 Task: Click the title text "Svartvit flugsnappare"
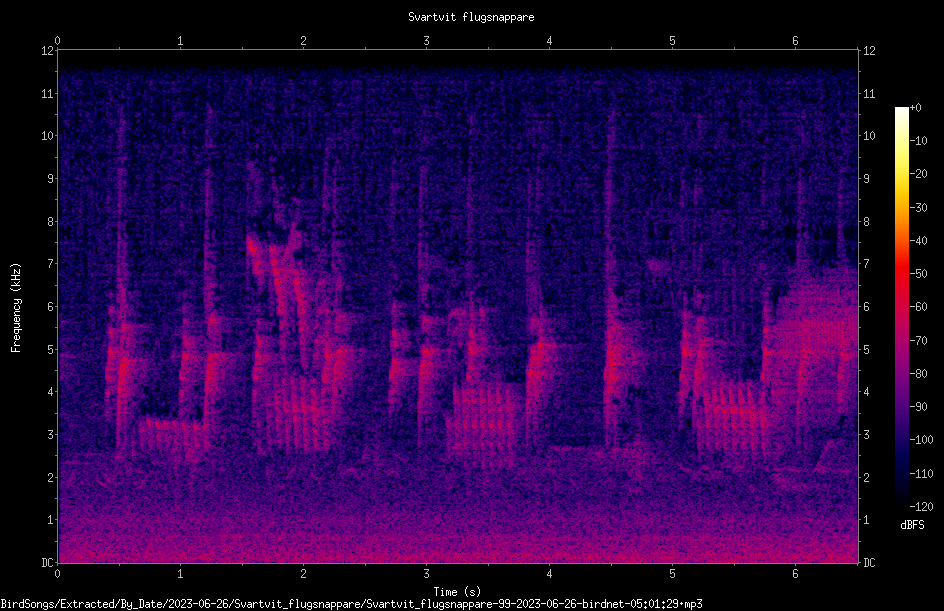pyautogui.click(x=471, y=17)
